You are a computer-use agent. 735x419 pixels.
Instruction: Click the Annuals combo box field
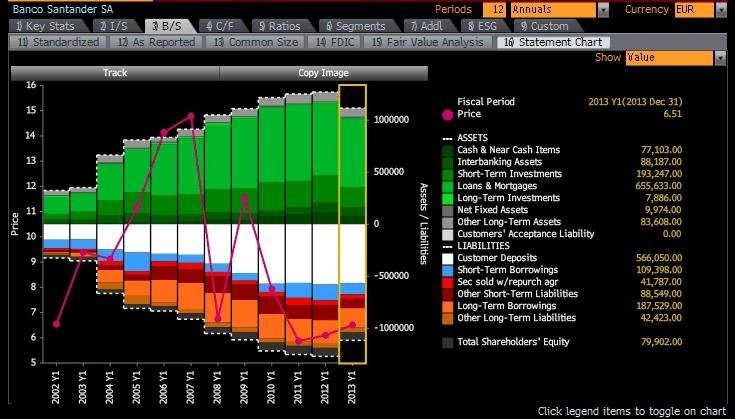coord(553,9)
